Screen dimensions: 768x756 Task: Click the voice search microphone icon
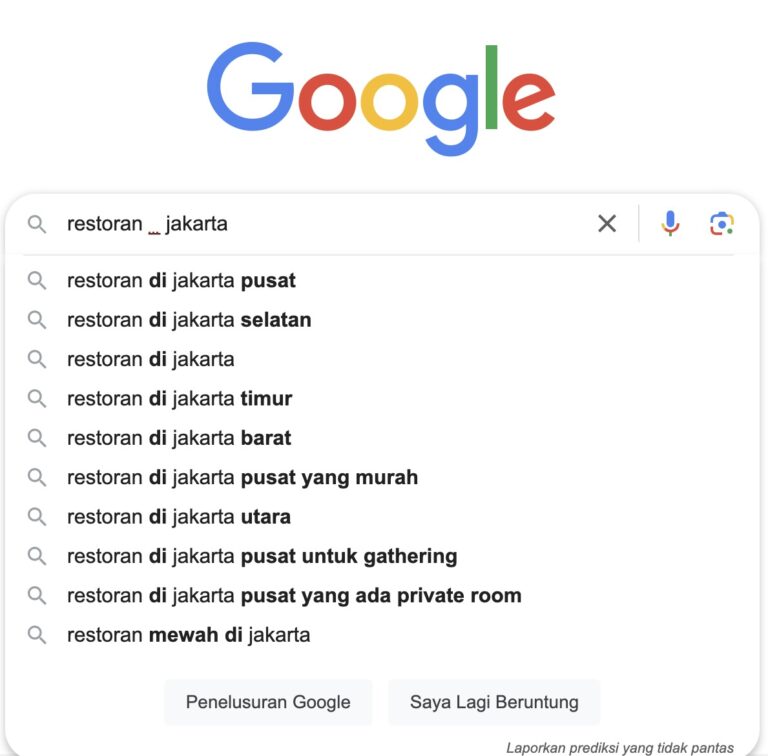pyautogui.click(x=670, y=224)
